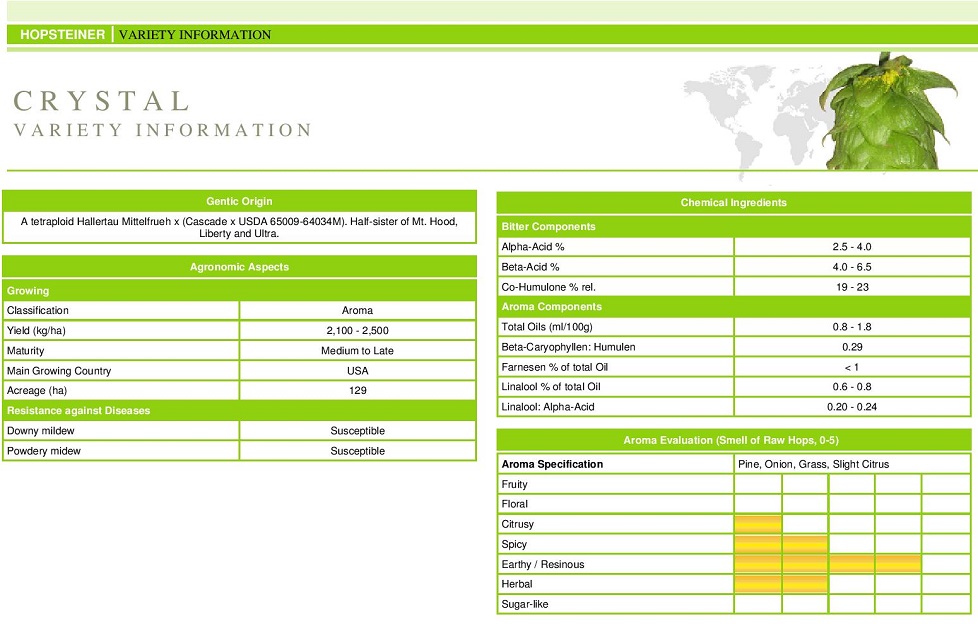978x624 pixels.
Task: Select Susceptible value for Powdery midew
Action: pos(357,451)
